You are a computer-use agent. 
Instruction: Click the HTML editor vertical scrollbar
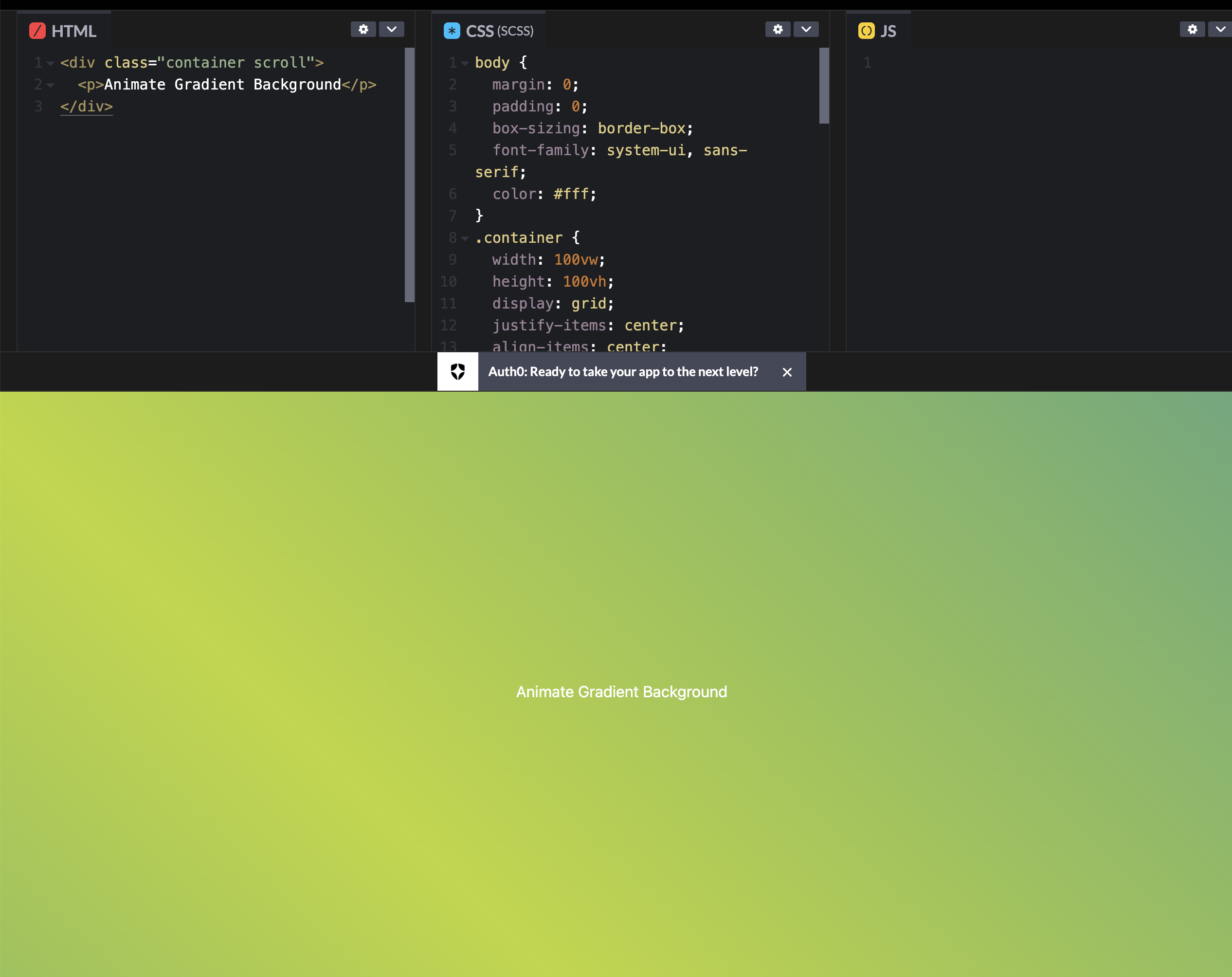coord(409,174)
